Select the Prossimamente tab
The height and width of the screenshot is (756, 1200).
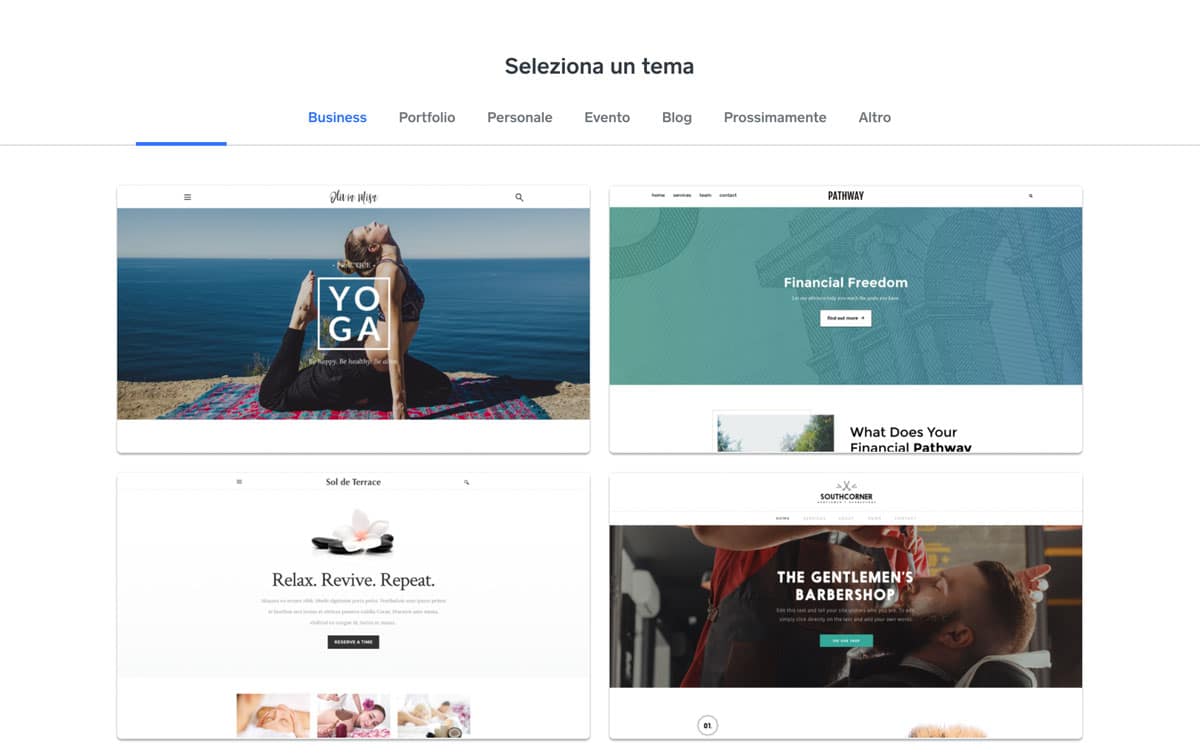coord(775,117)
